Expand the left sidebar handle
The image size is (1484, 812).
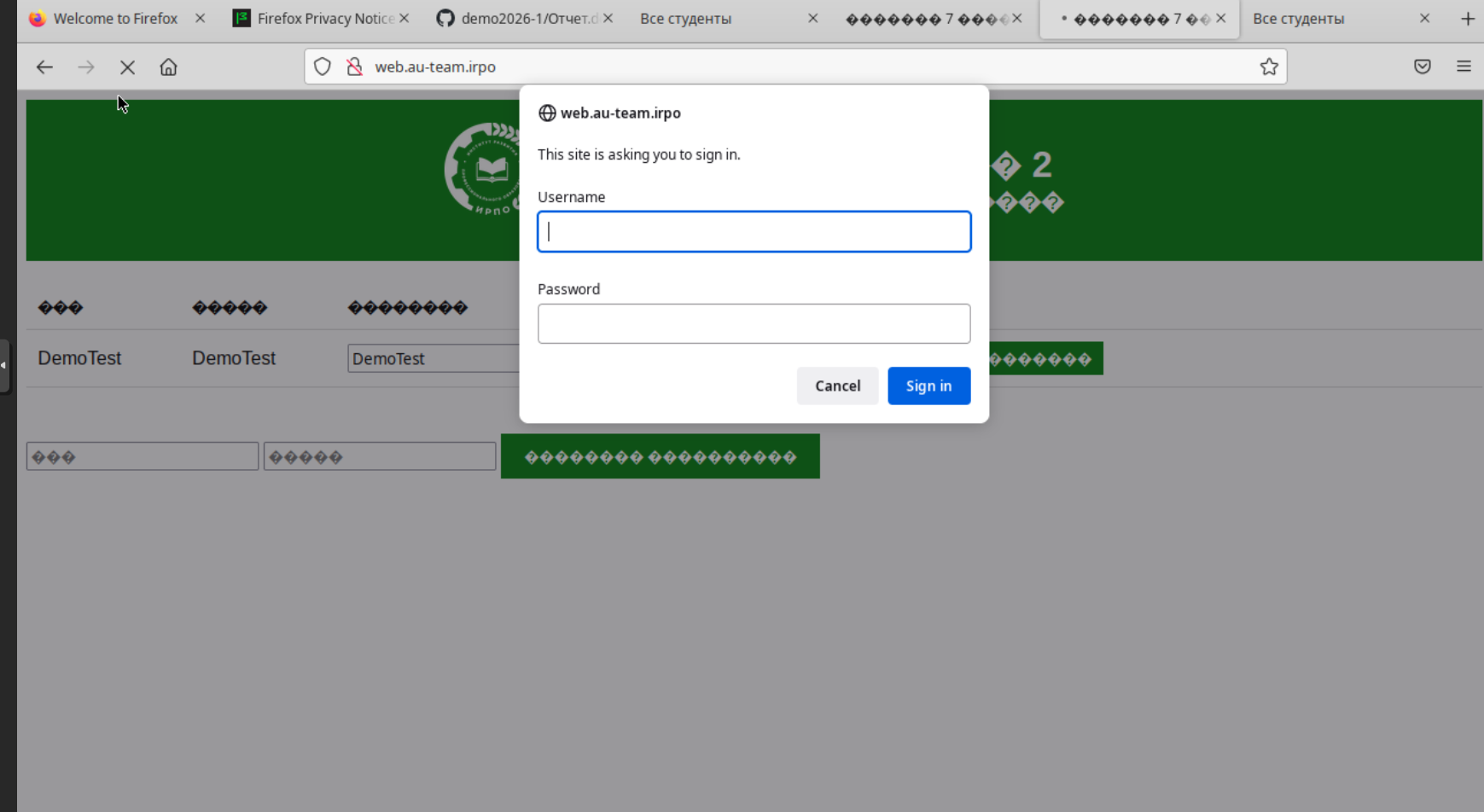click(4, 365)
